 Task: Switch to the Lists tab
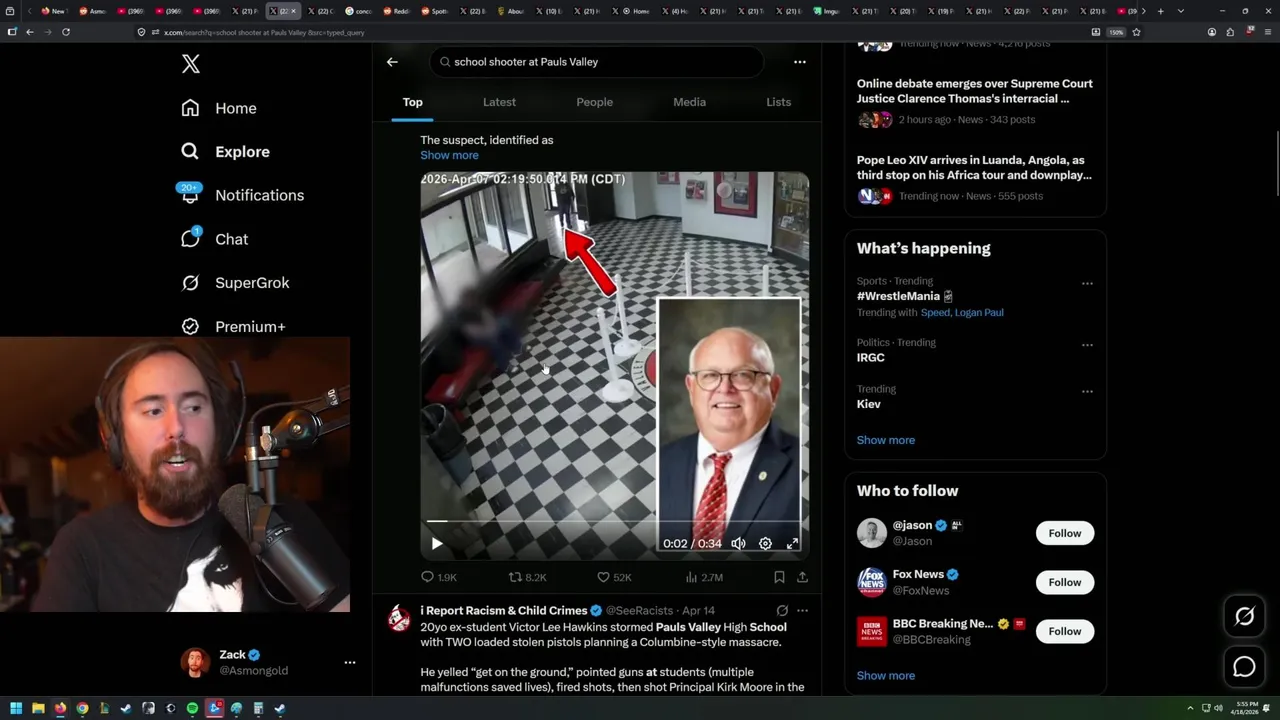(x=778, y=102)
